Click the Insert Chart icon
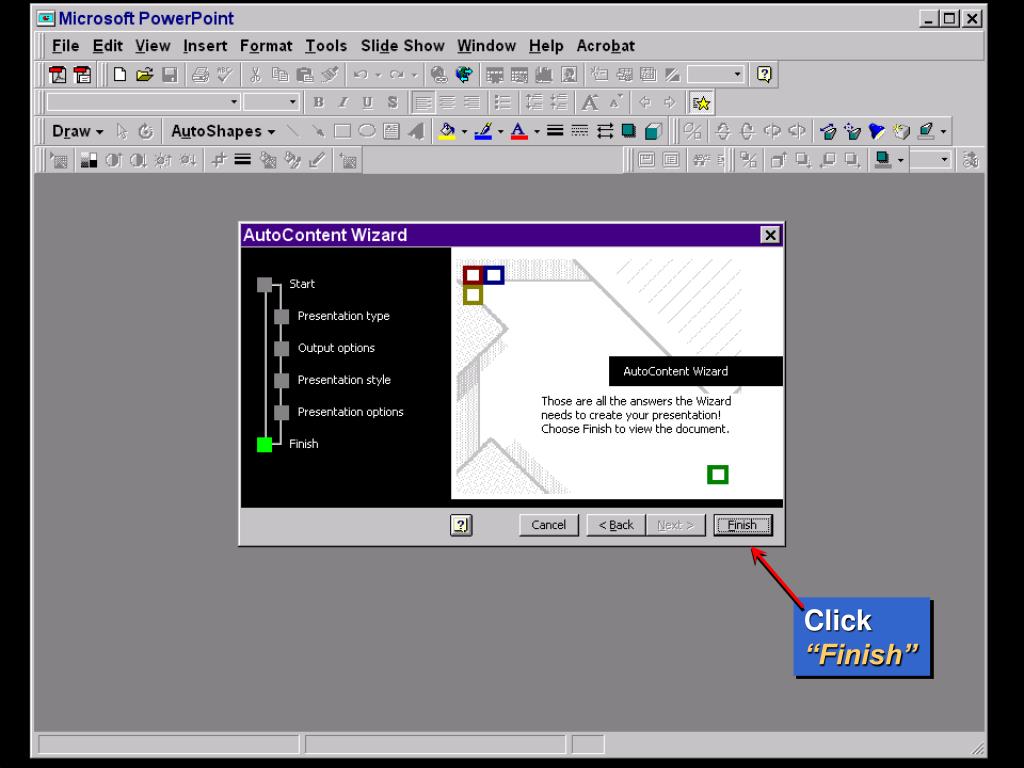This screenshot has width=1024, height=768. click(x=543, y=74)
